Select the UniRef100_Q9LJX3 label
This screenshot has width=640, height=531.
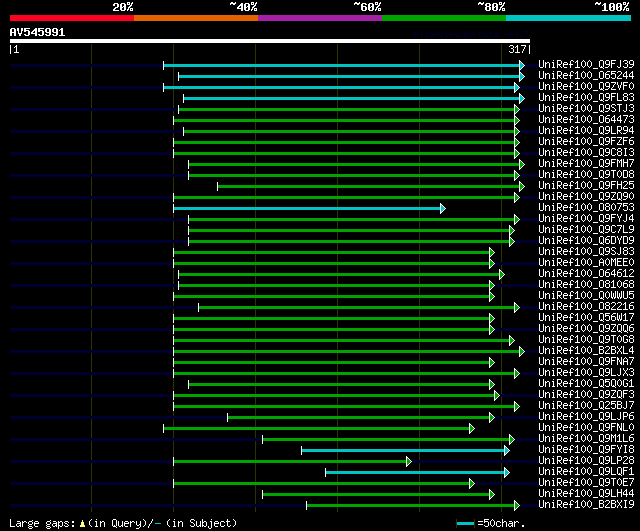click(x=586, y=373)
